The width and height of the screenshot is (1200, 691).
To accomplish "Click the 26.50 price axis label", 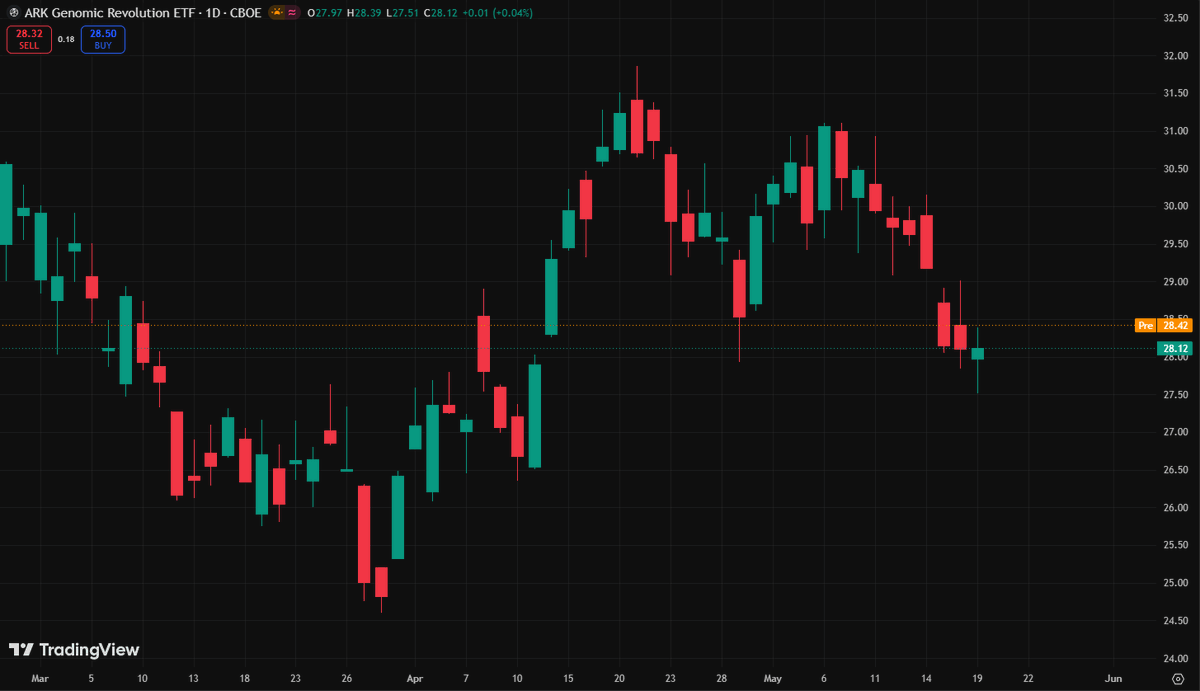I will pos(1175,470).
